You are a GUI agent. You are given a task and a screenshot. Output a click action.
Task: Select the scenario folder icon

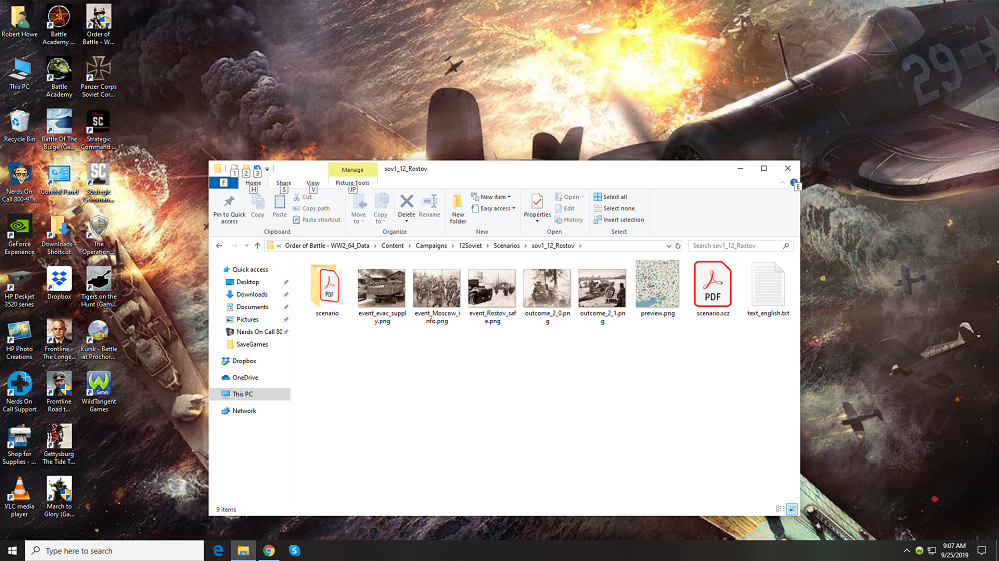click(x=327, y=287)
